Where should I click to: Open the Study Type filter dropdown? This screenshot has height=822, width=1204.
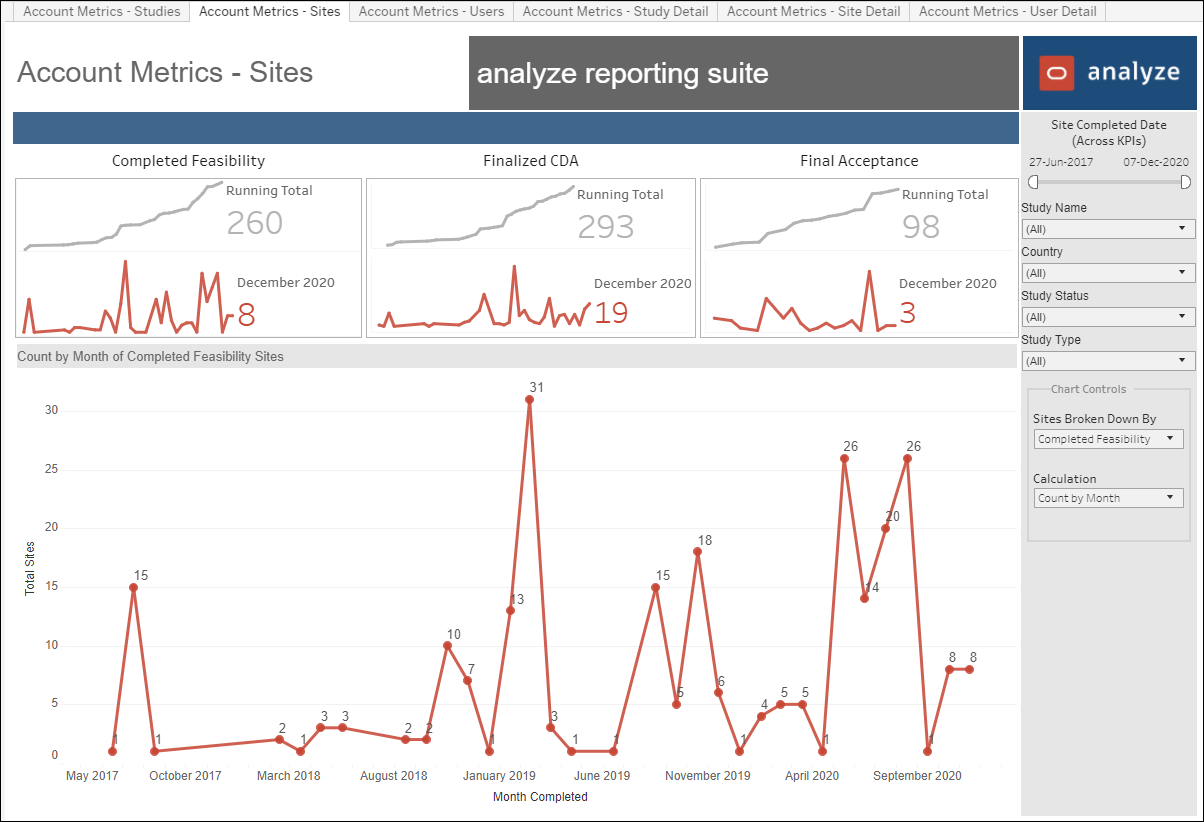[1108, 361]
